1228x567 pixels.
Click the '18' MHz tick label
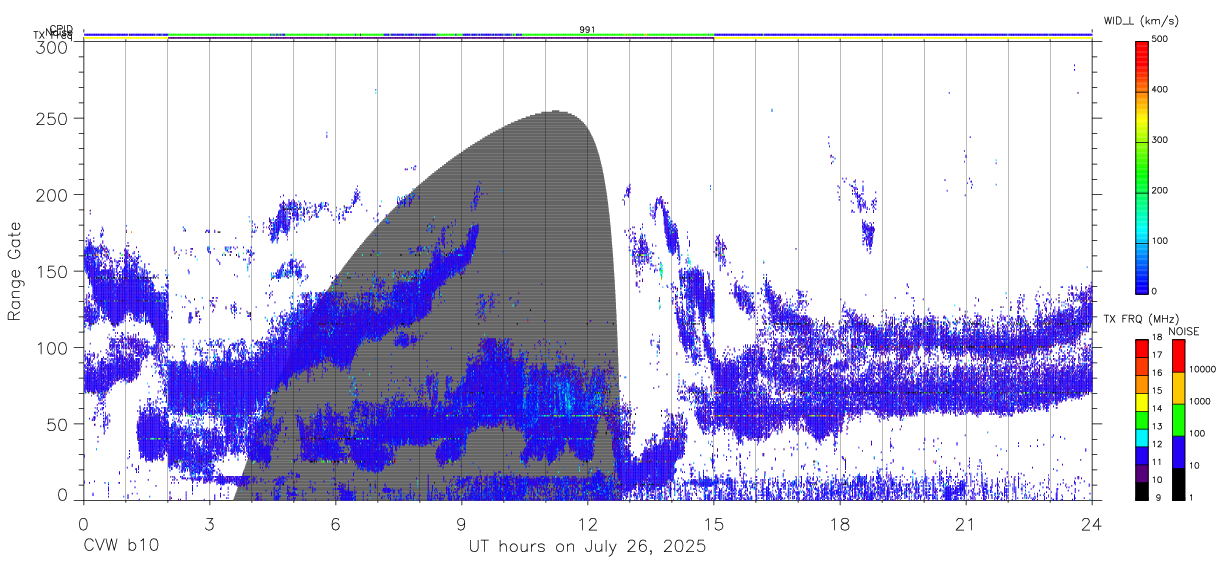[x=1157, y=338]
